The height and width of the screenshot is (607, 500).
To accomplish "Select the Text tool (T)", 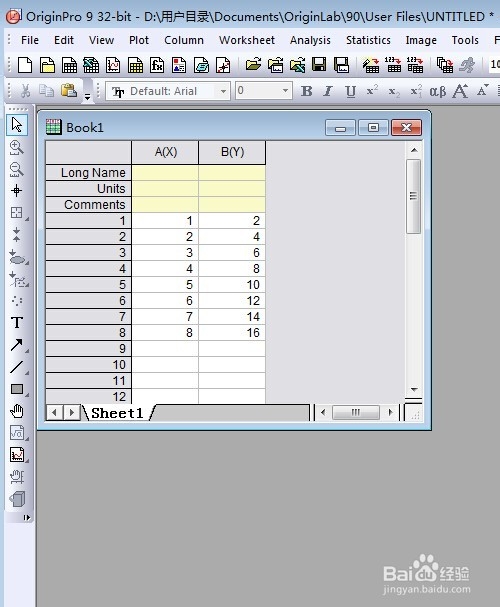I will tap(17, 322).
